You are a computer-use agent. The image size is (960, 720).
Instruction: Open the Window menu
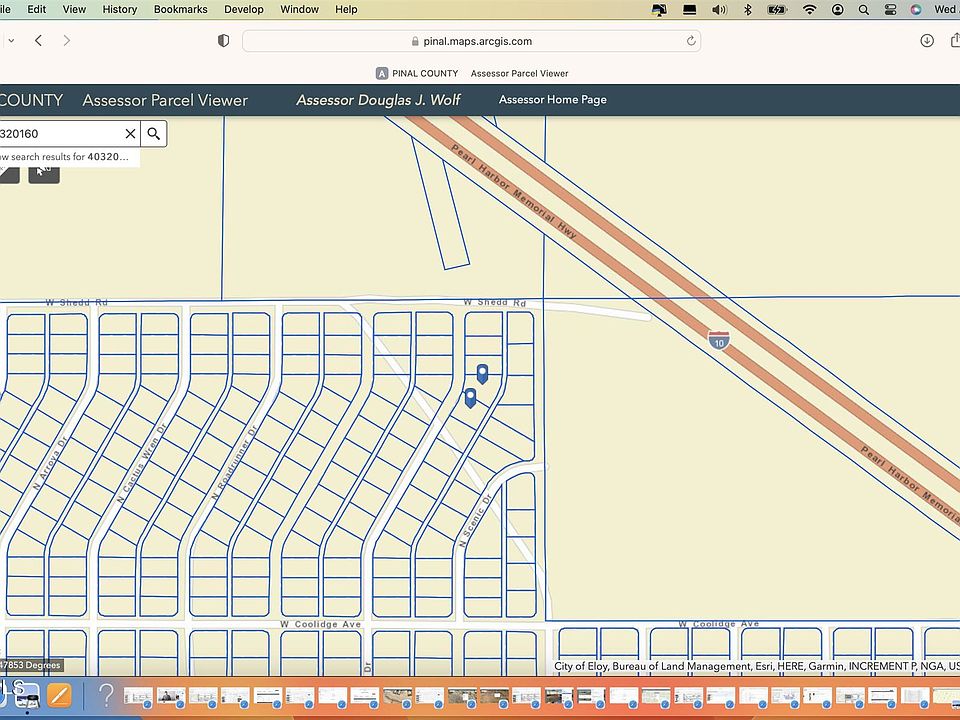point(299,9)
